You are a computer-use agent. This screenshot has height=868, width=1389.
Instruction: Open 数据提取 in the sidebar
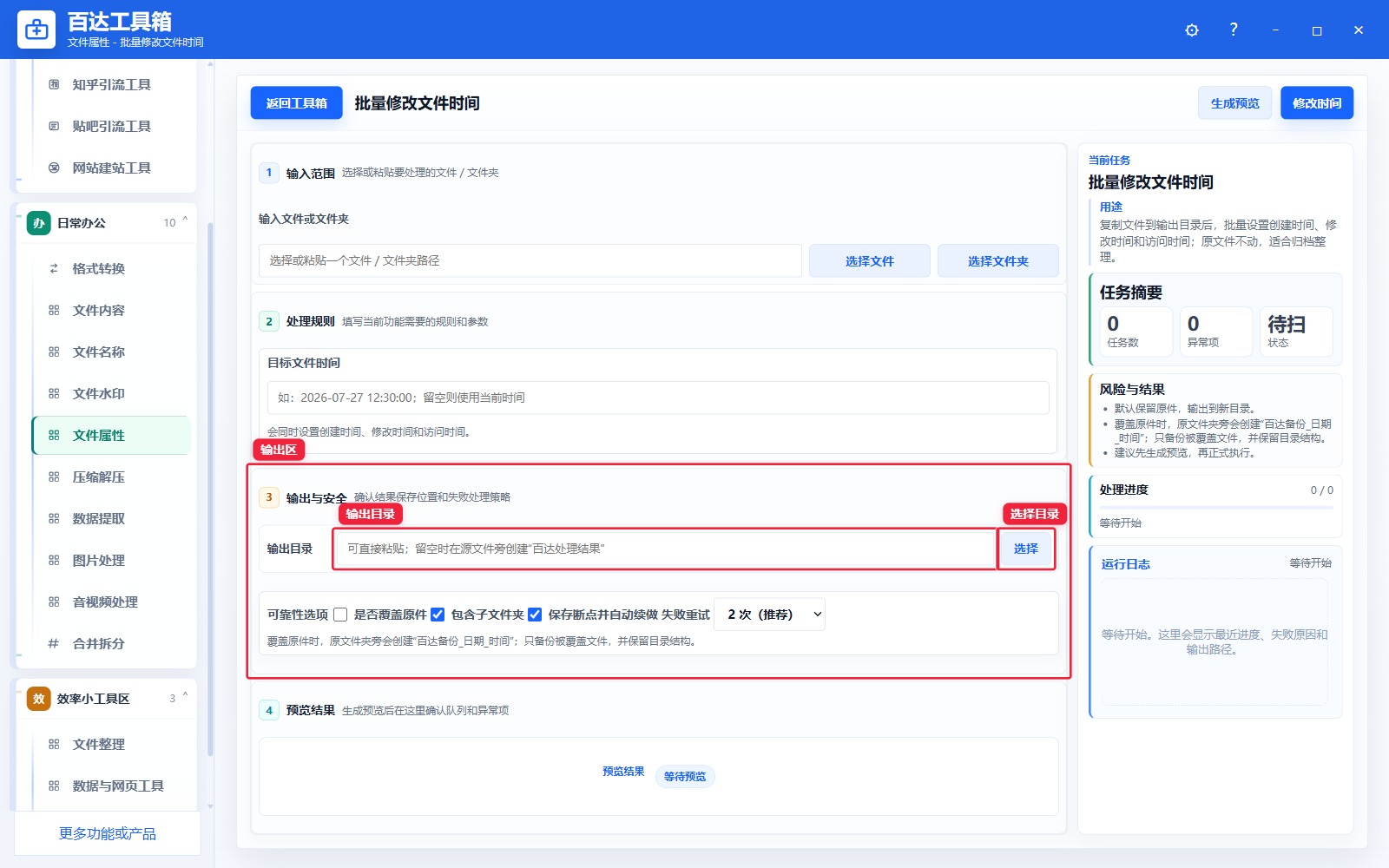[x=111, y=518]
